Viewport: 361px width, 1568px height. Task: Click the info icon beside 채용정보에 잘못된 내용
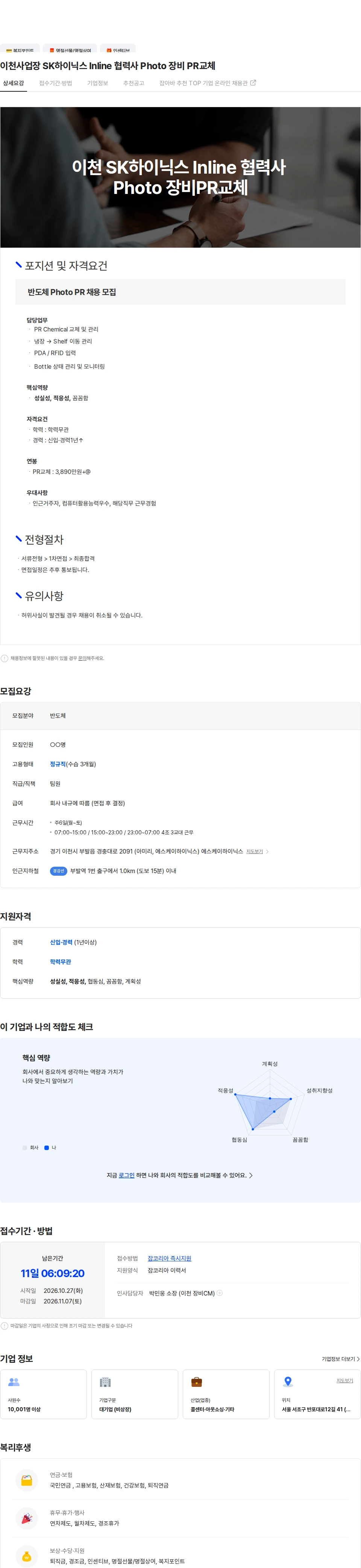pos(5,658)
